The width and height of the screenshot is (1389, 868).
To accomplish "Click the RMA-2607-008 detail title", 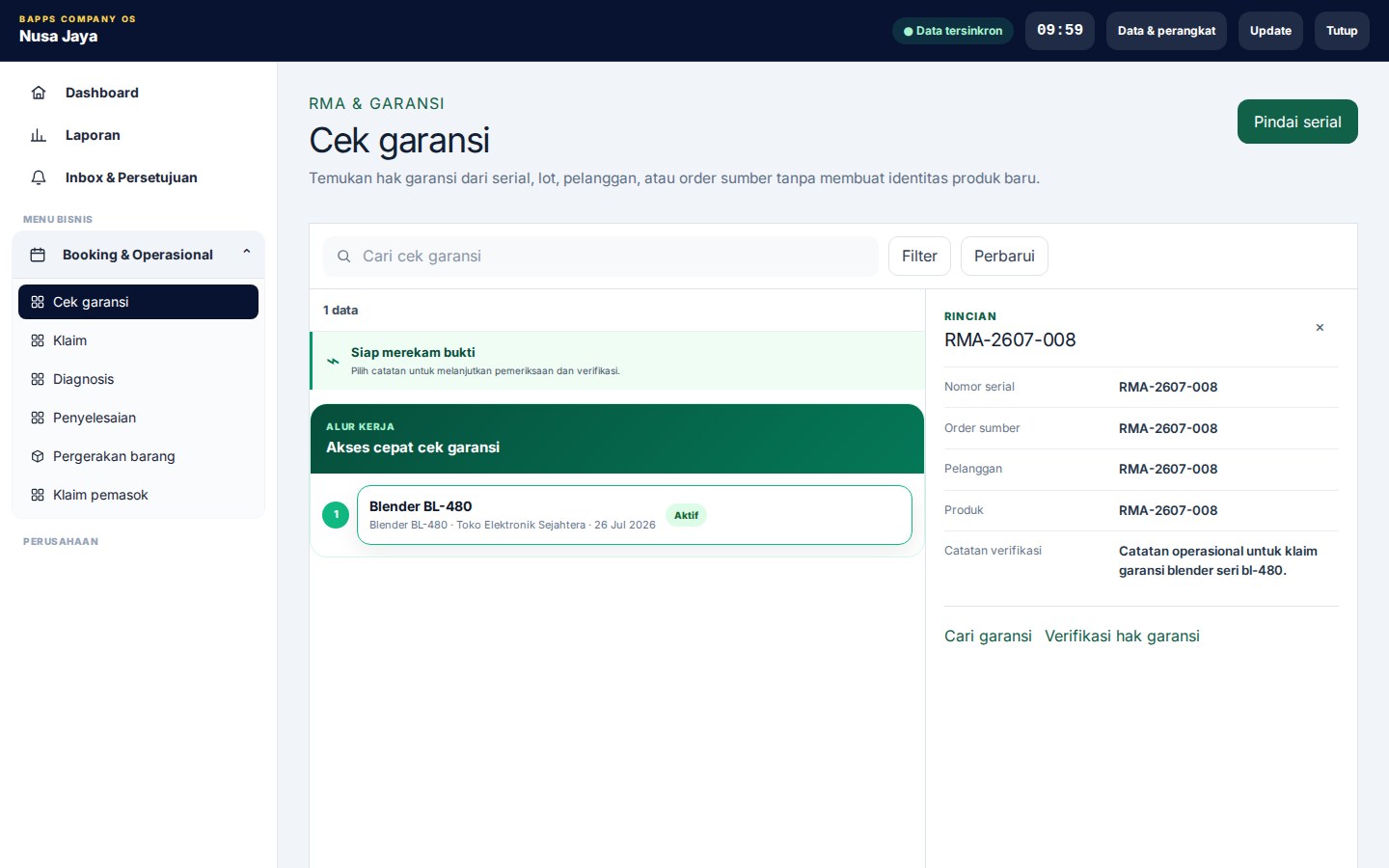I will [x=1010, y=339].
